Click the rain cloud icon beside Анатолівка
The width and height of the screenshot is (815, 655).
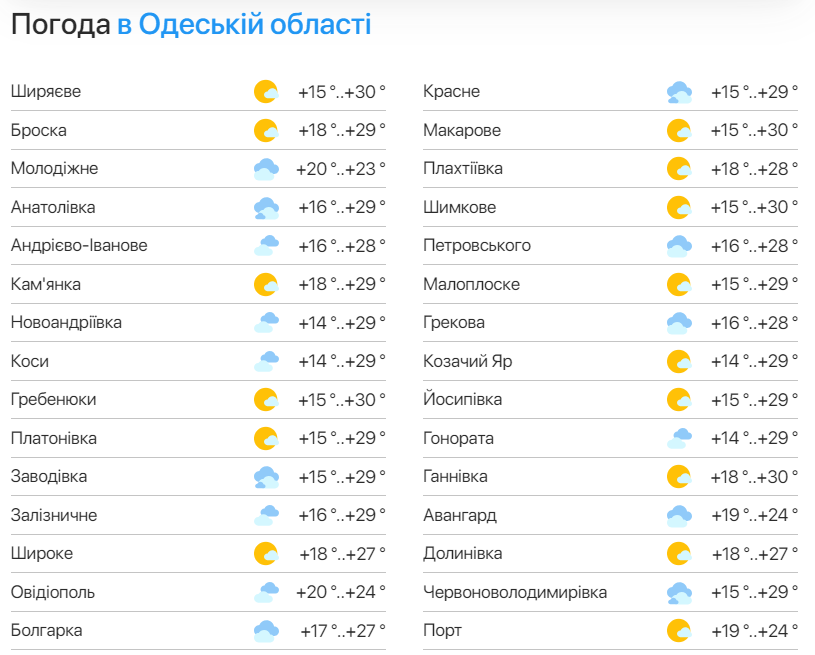point(265,208)
